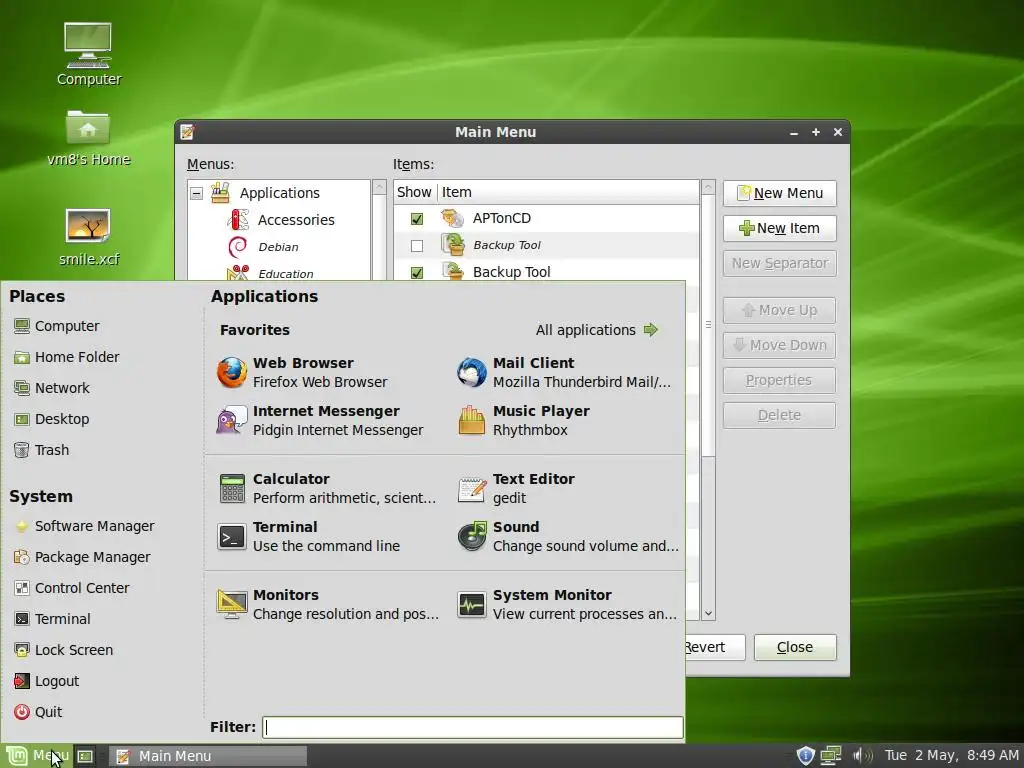Viewport: 1024px width, 768px height.
Task: Click the Item column header
Action: tap(568, 192)
